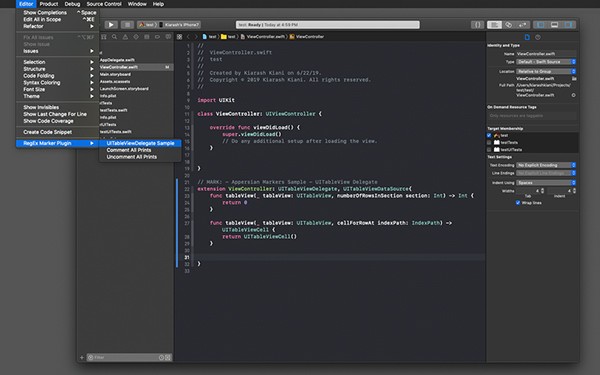The height and width of the screenshot is (375, 600).
Task: Switch to the assistant editor icon
Action: pos(509,25)
